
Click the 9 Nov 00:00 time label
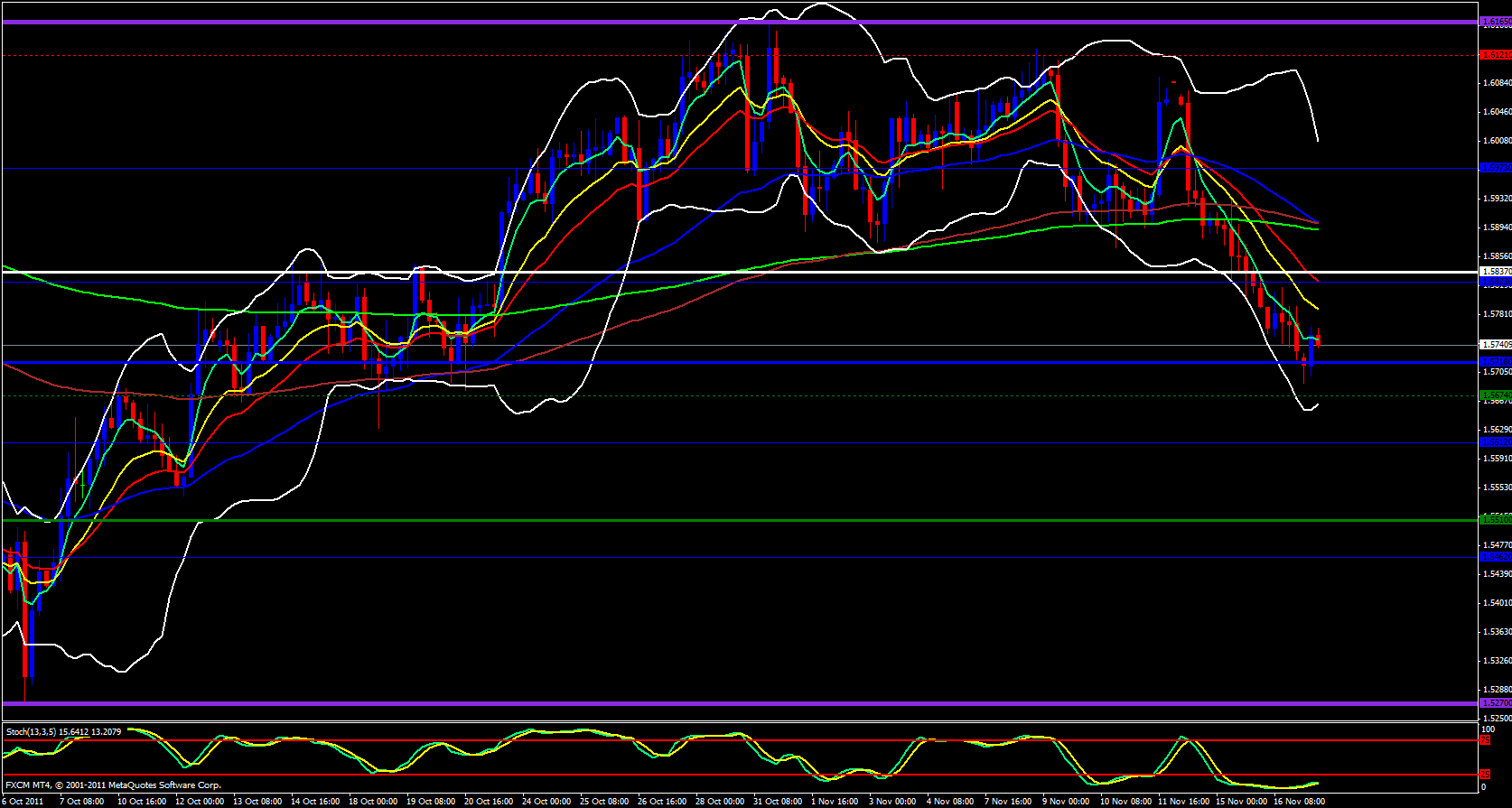tap(1066, 801)
